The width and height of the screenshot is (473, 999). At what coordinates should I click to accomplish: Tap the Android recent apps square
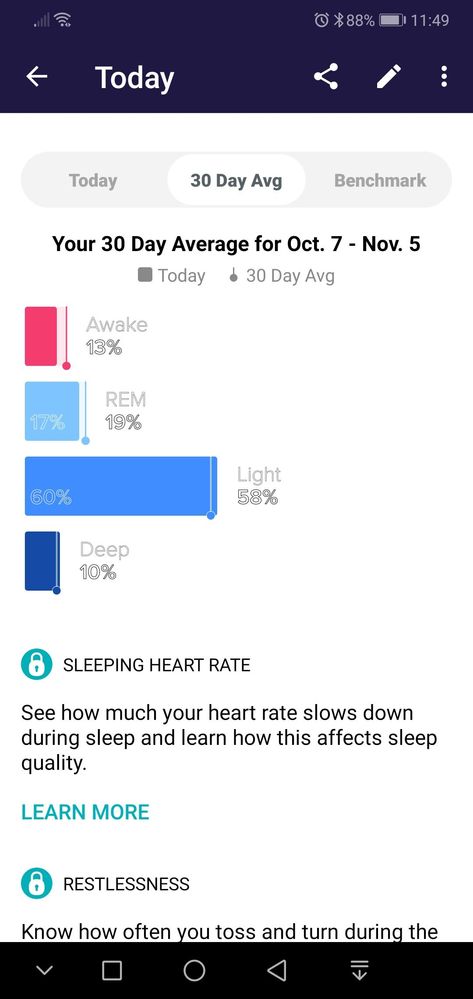[112, 970]
